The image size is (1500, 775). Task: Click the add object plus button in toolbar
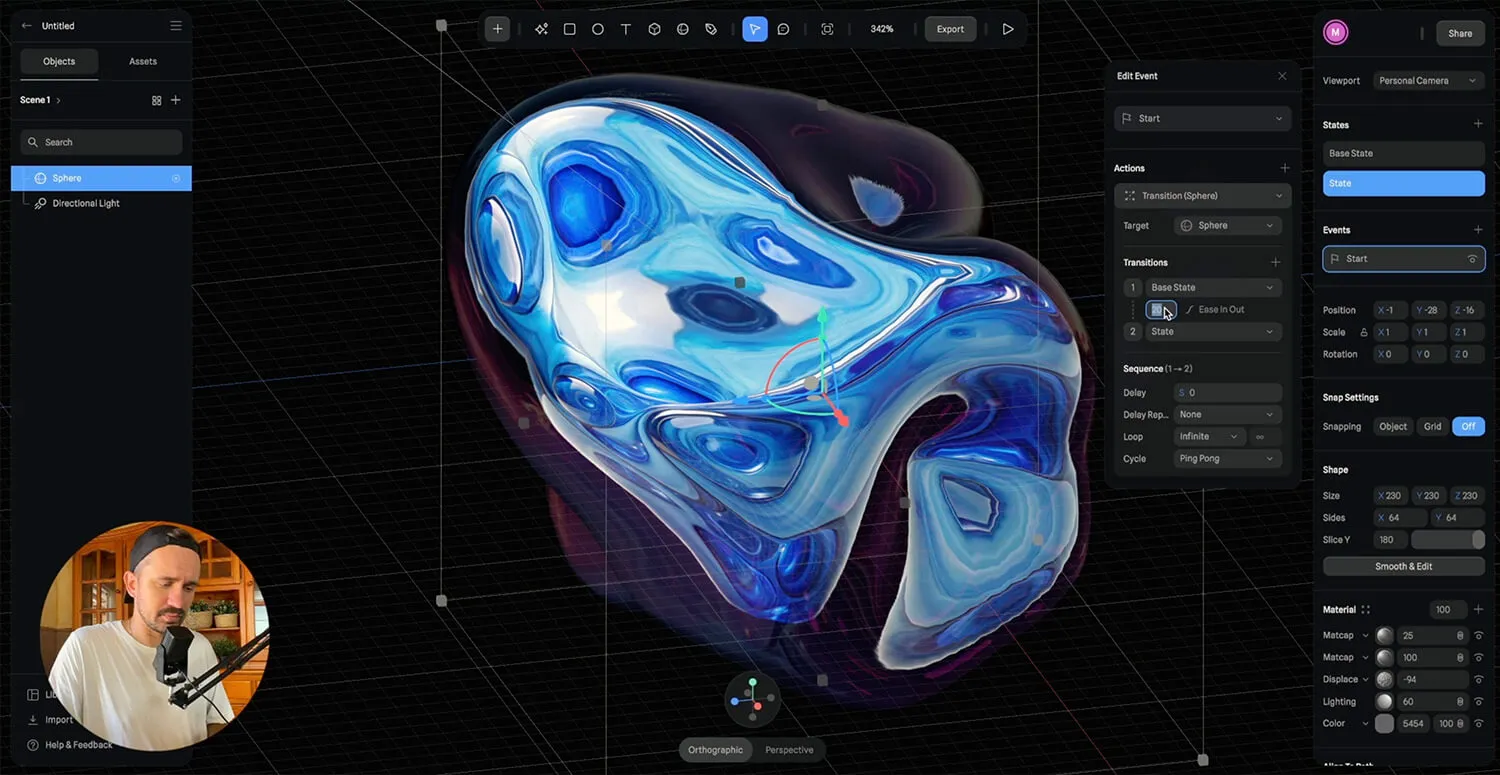pos(497,29)
